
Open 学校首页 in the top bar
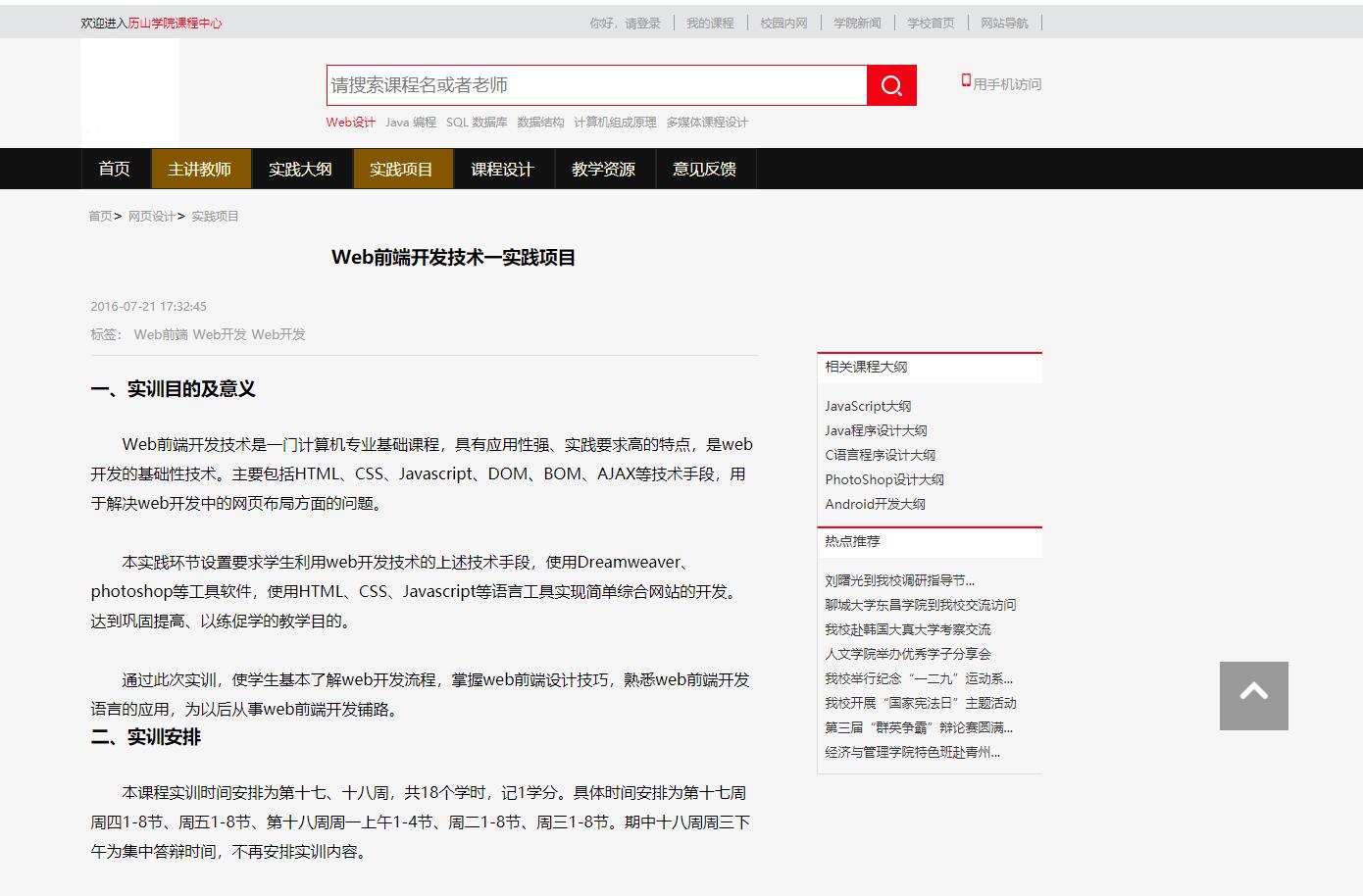[931, 23]
